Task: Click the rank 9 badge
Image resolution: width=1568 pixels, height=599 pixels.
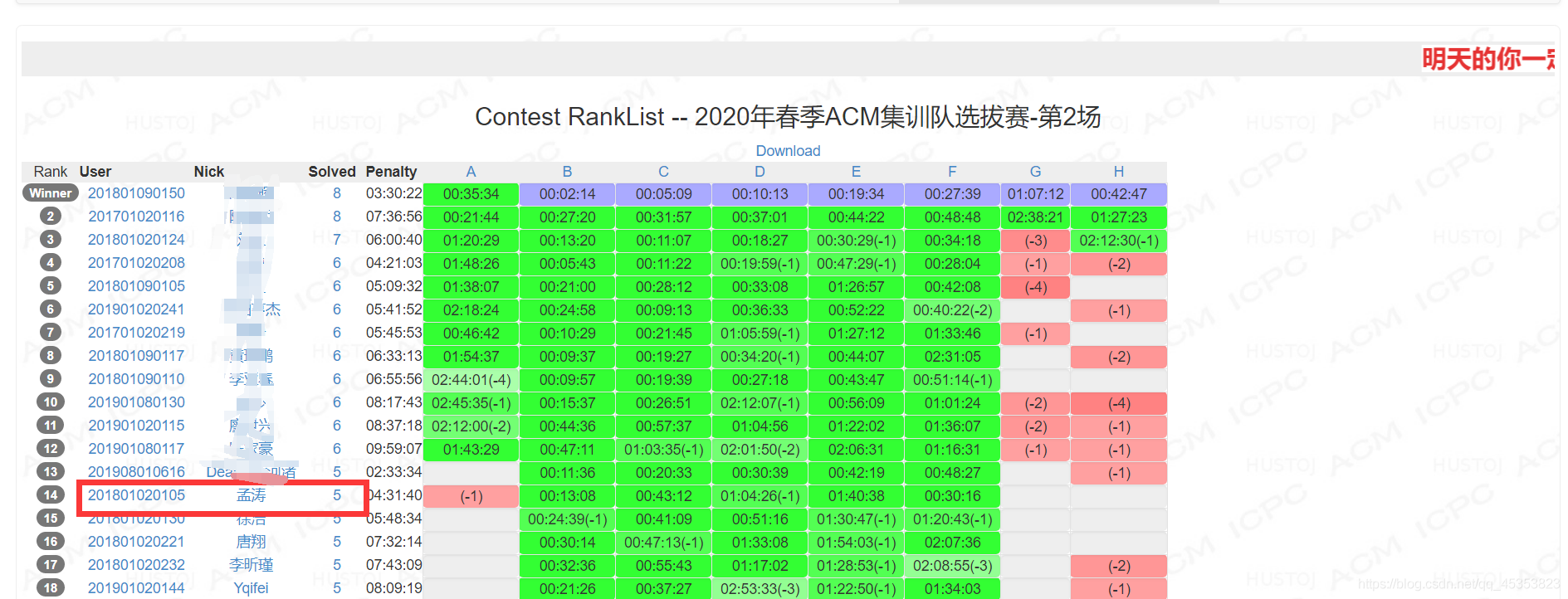Action: [x=51, y=379]
